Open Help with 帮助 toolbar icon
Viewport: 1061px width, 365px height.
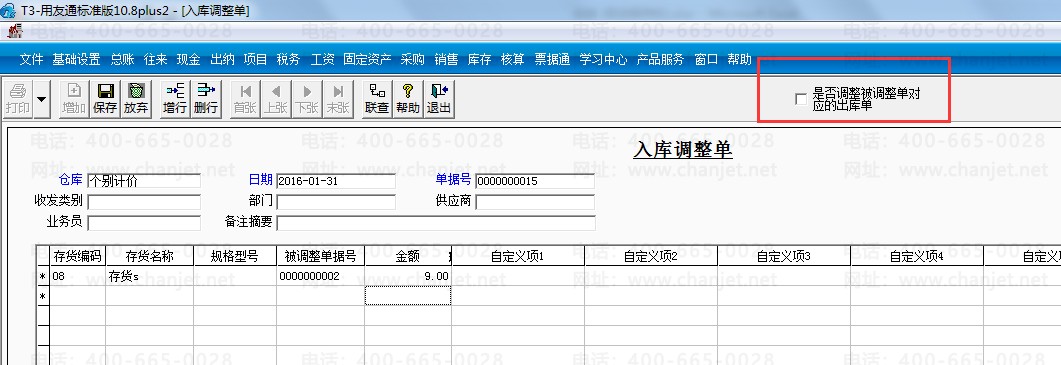click(407, 99)
